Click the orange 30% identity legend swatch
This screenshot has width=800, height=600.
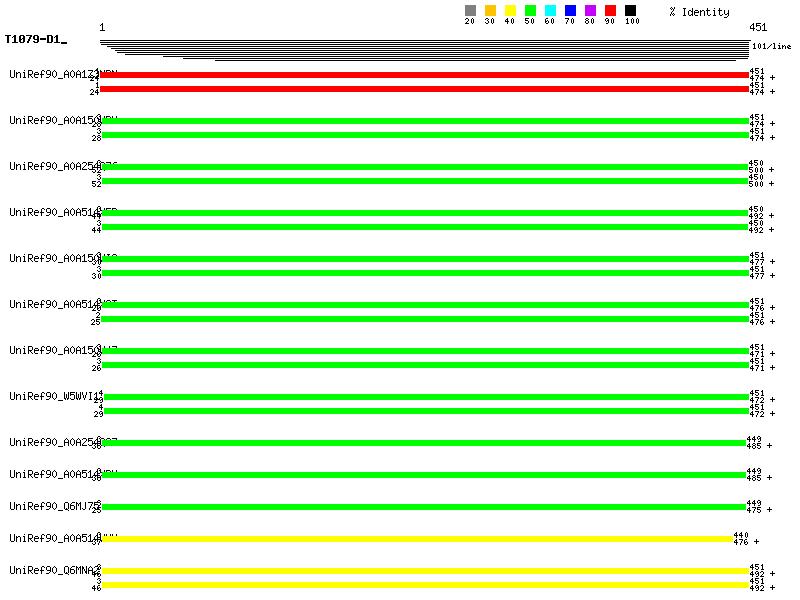[x=490, y=11]
